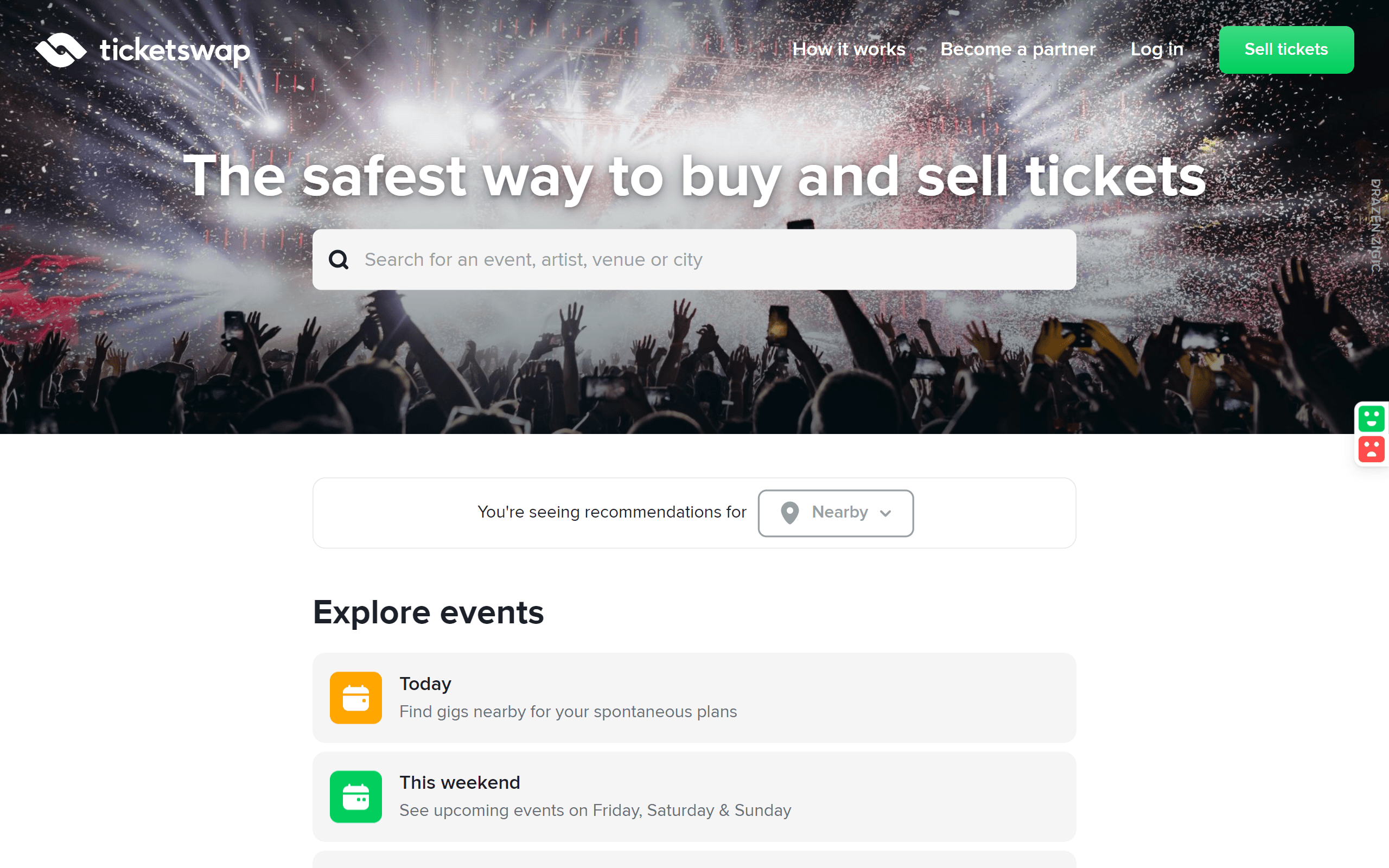This screenshot has width=1389, height=868.
Task: Click the red sad face feedback icon
Action: [x=1371, y=449]
